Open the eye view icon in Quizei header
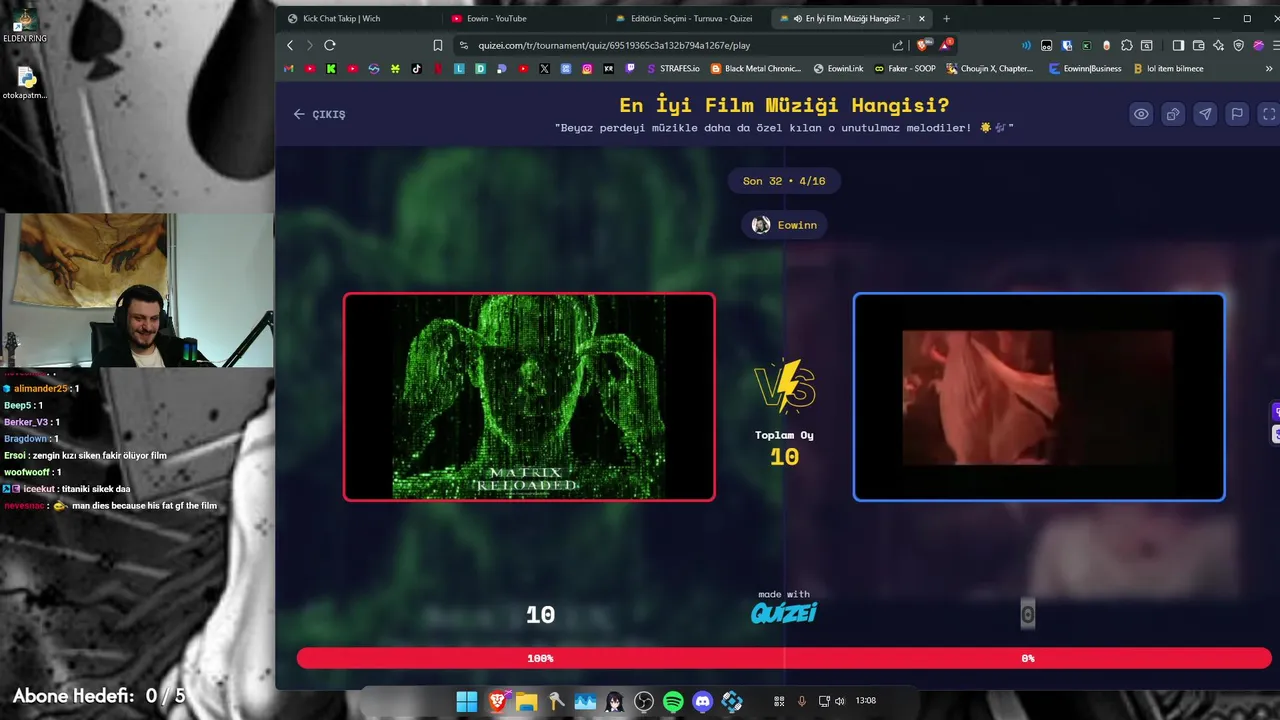 (1141, 114)
